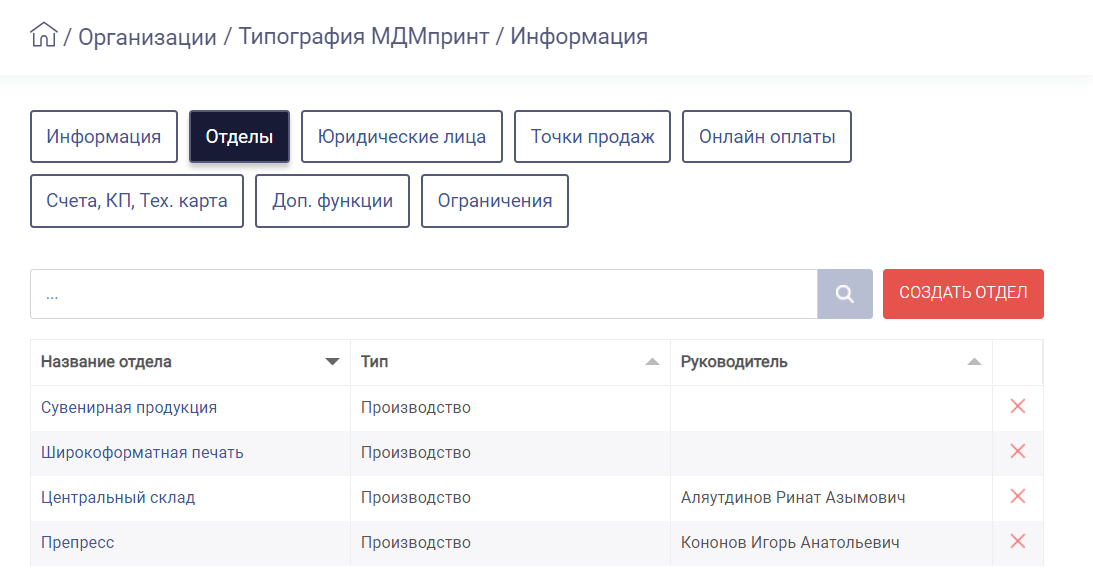Sort the Руководитель column
Viewport: 1093px width, 574px height.
tap(974, 361)
